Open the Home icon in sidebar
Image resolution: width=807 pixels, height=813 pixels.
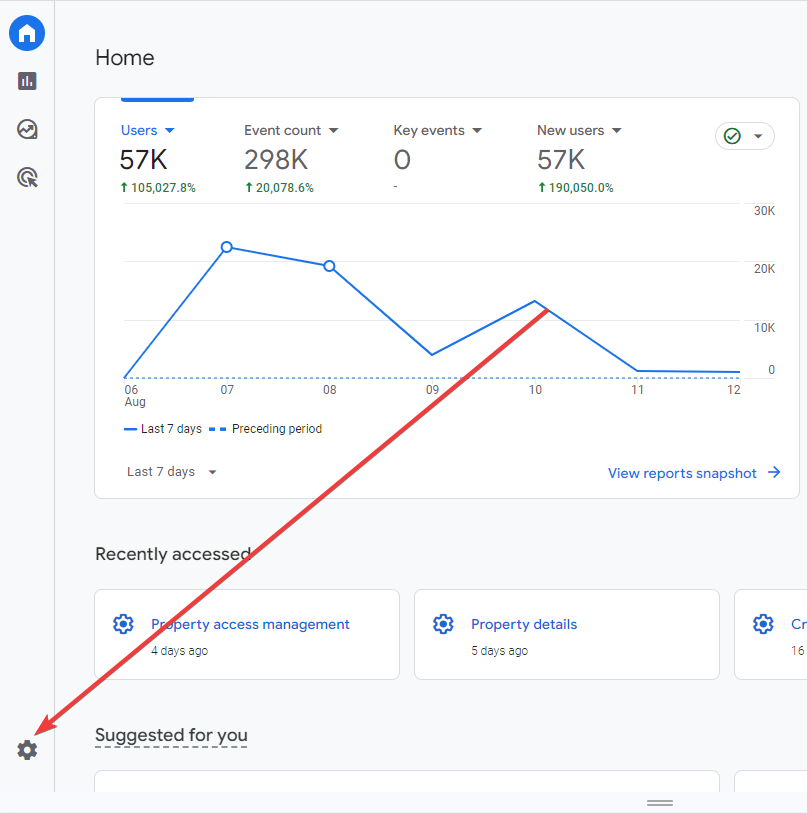tap(27, 33)
